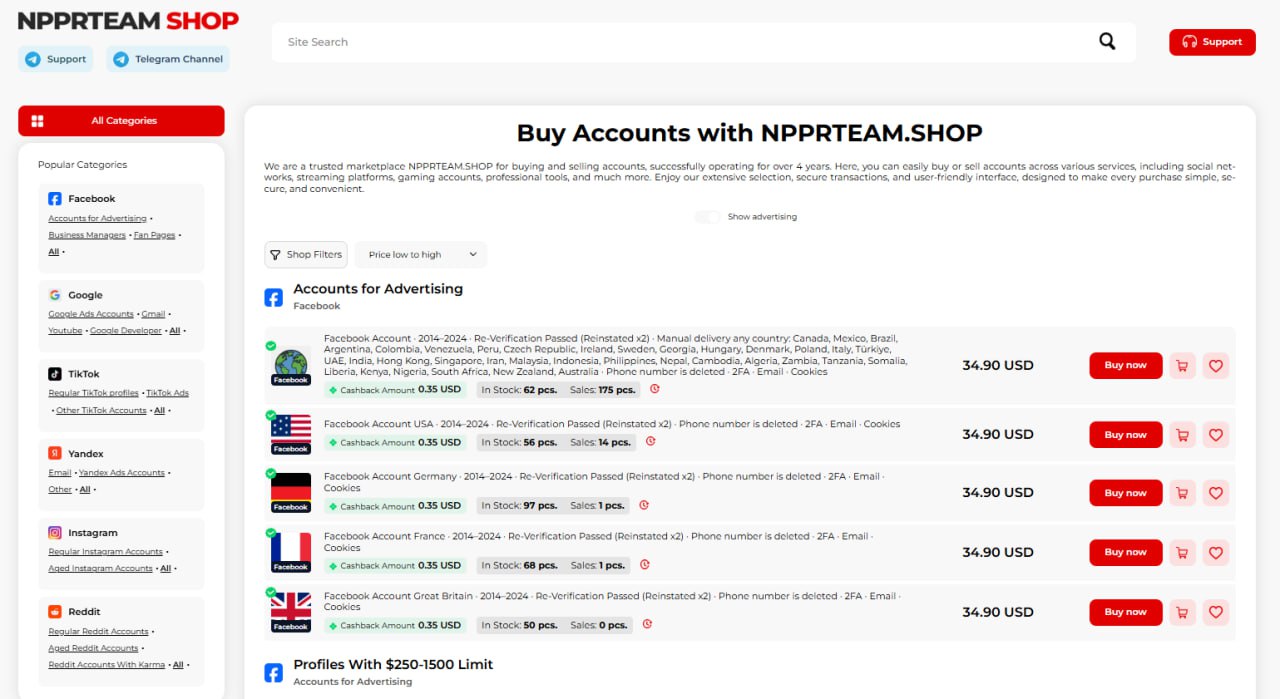Click the Site Search input field
Screen dimensions: 1280x699
(680, 42)
